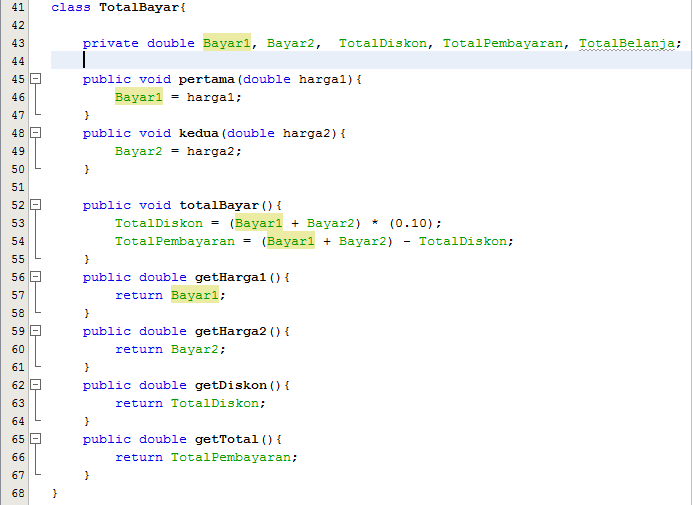Click the closing brace on line 68
This screenshot has width=693, height=505.
tap(54, 493)
